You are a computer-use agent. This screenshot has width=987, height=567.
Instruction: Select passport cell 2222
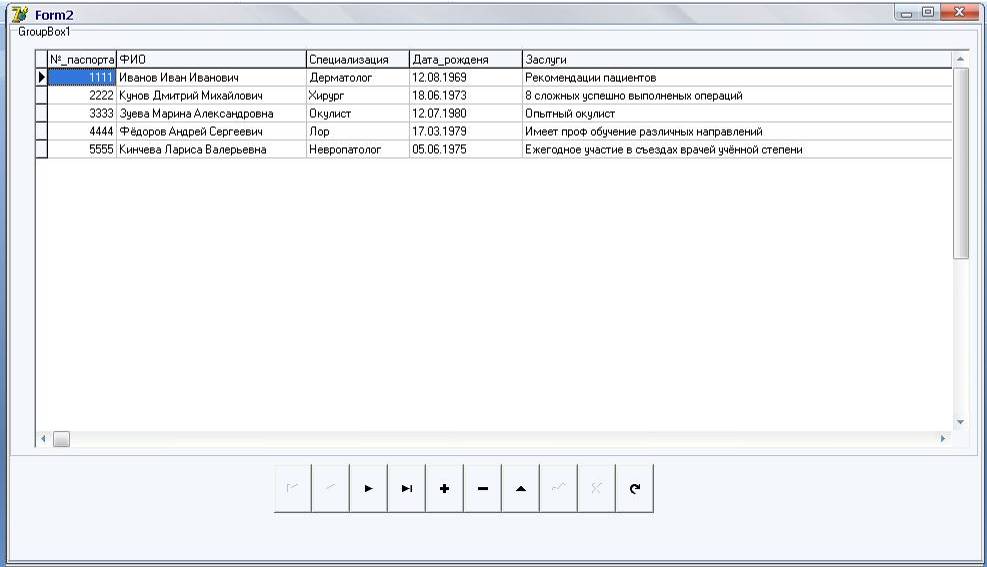(82, 95)
